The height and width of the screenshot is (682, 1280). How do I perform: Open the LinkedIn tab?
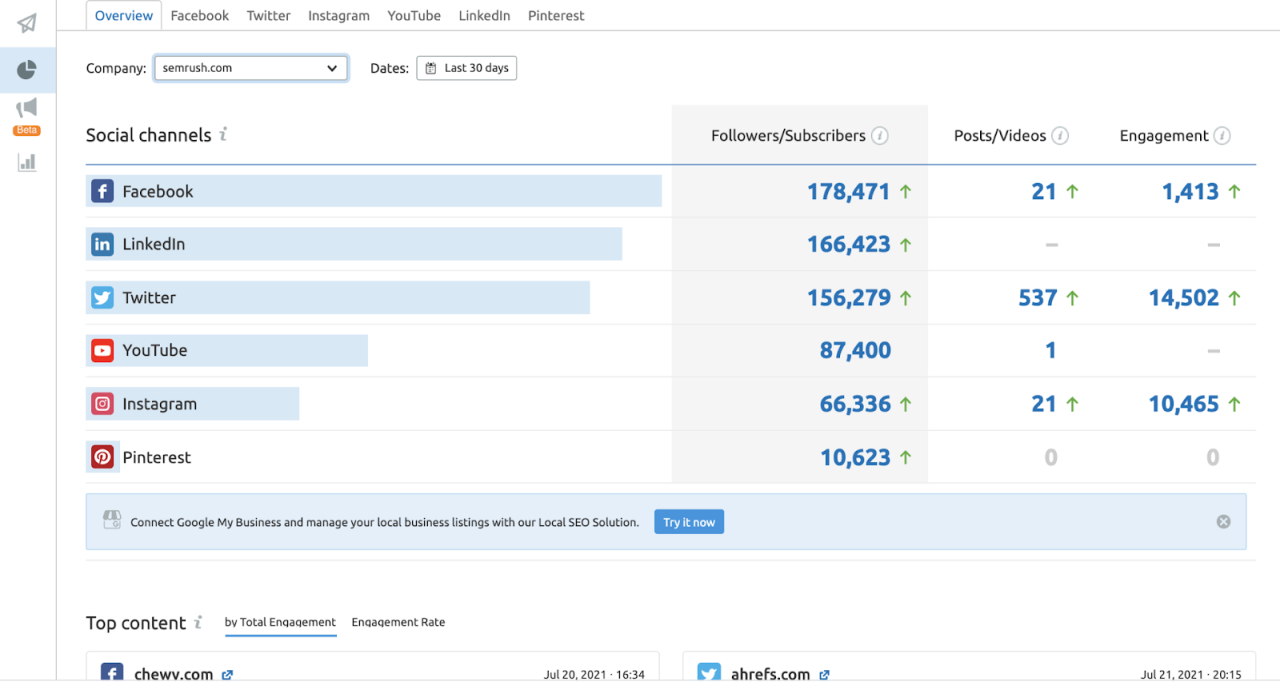click(x=484, y=16)
